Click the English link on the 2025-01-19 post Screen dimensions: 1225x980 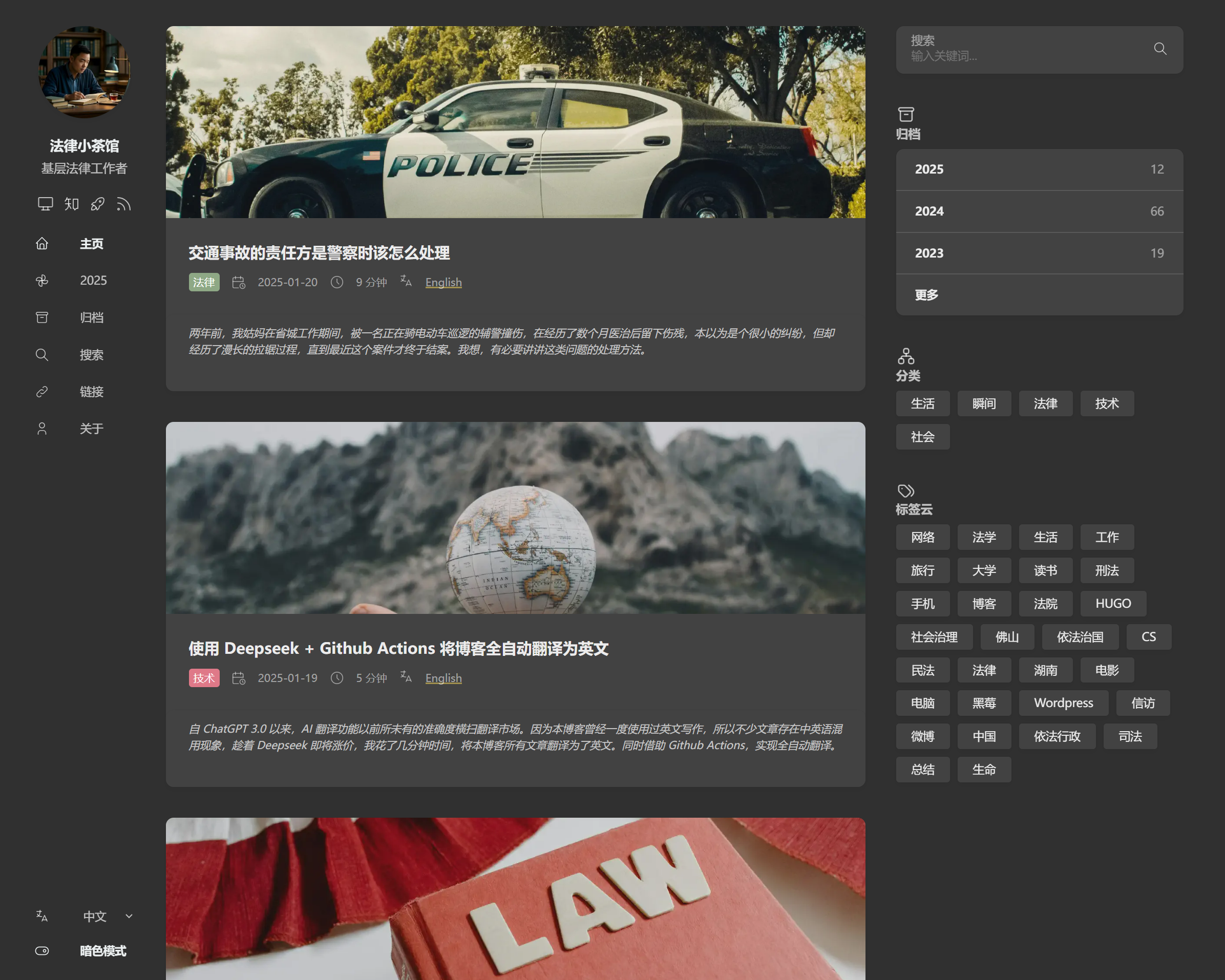point(443,678)
